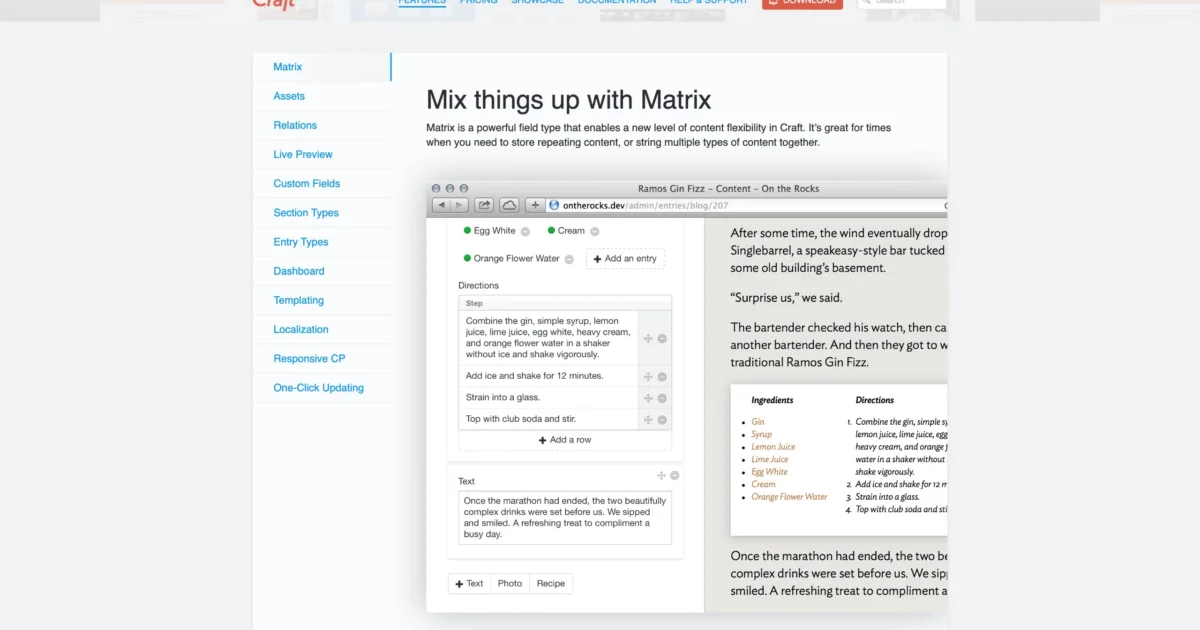Add a new Text block
The image size is (1200, 630).
(469, 583)
